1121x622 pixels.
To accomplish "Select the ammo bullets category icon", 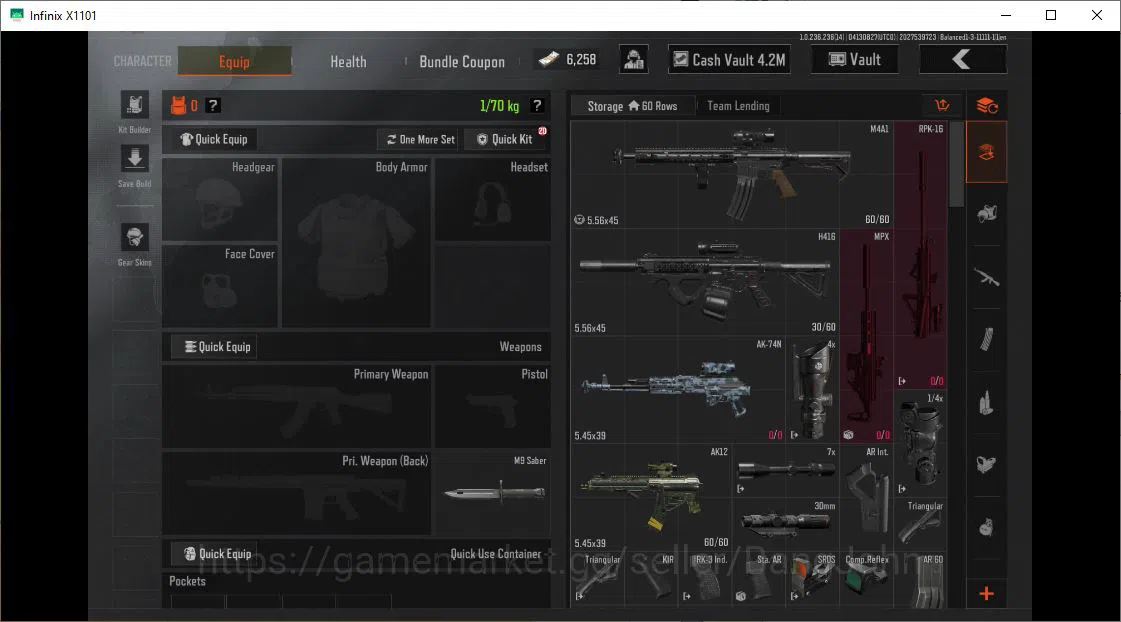I will coord(987,403).
